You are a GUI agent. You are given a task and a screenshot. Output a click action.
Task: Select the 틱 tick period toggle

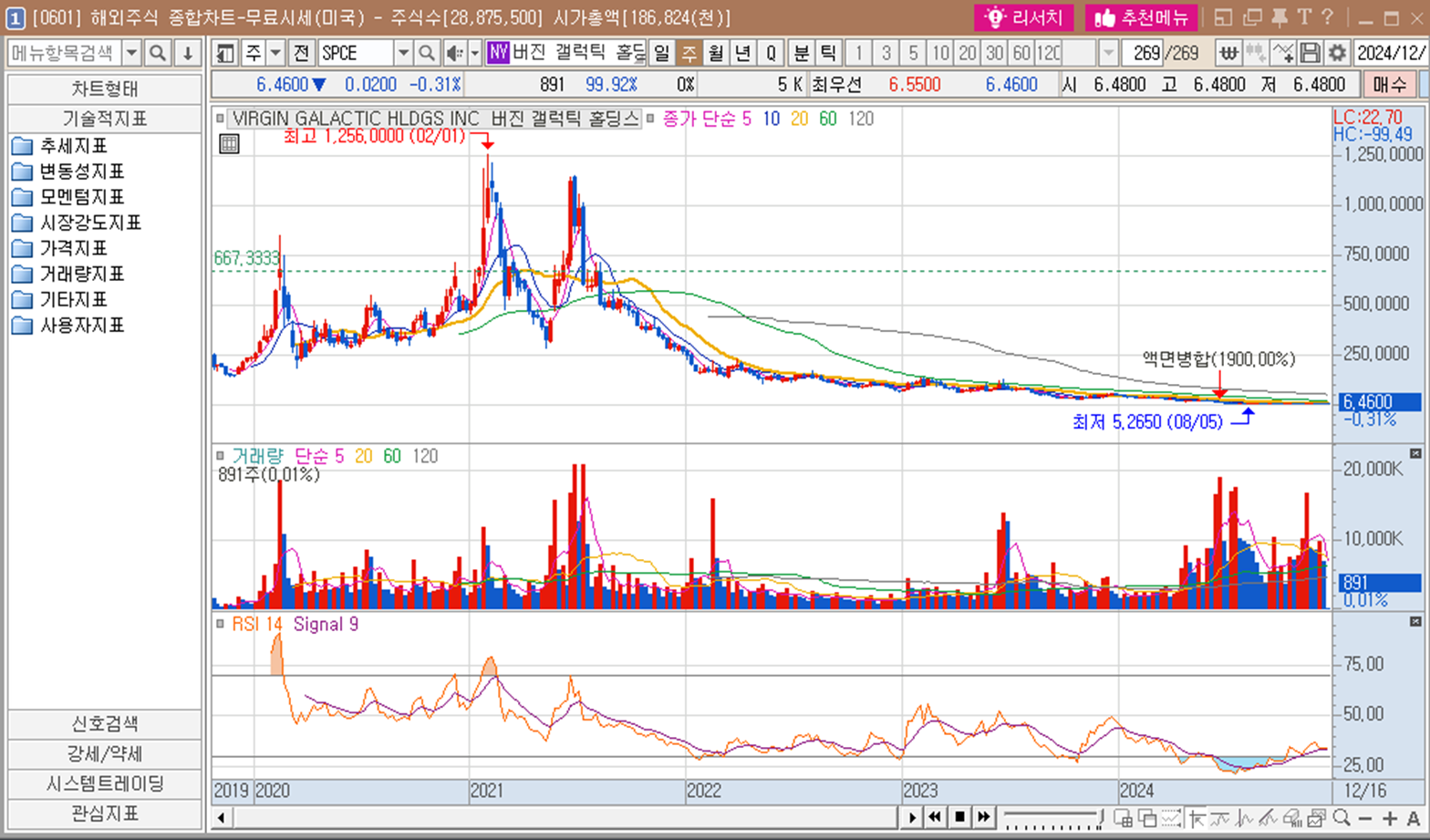(828, 53)
